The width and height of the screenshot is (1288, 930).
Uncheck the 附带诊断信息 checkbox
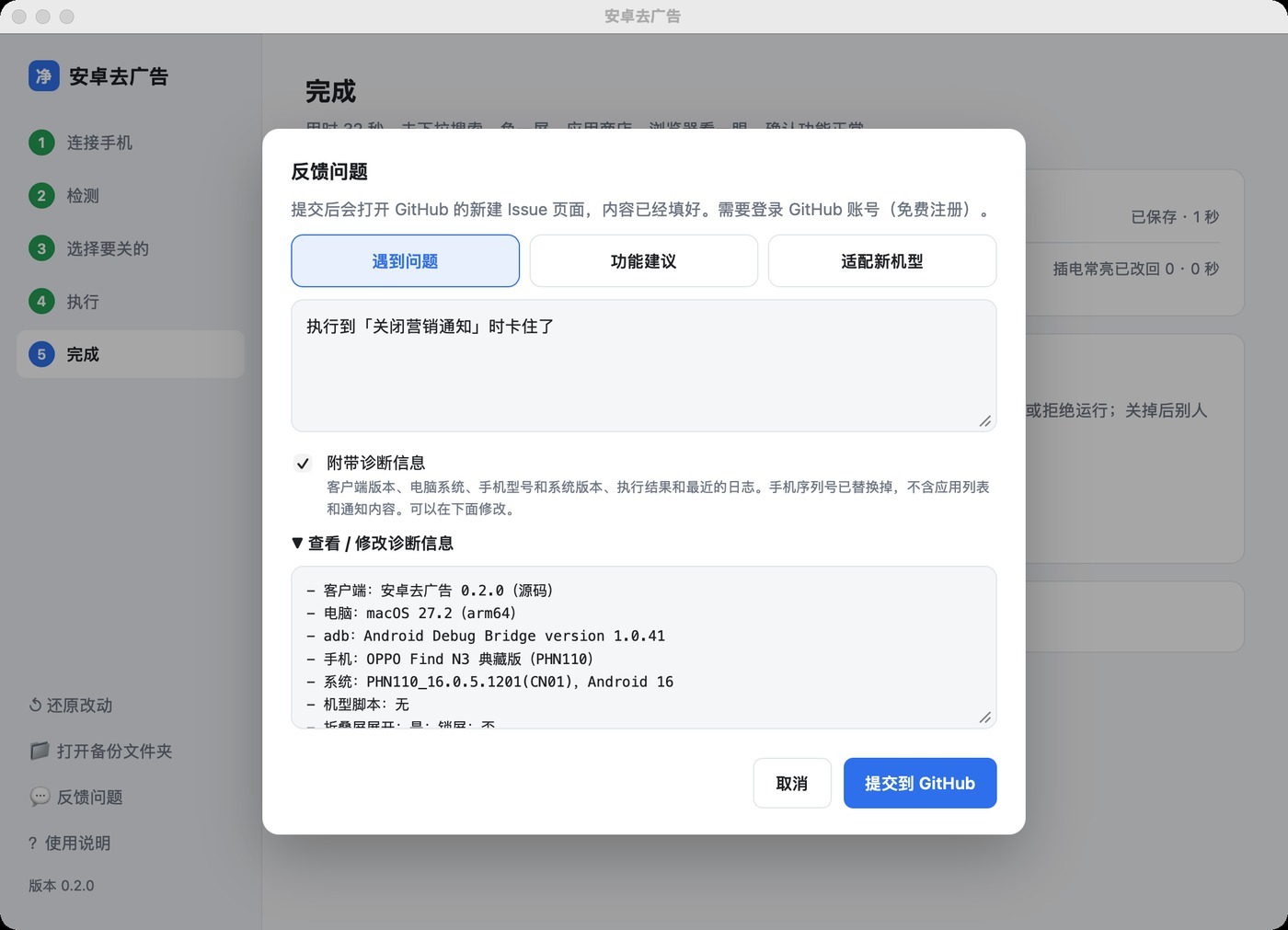point(303,464)
